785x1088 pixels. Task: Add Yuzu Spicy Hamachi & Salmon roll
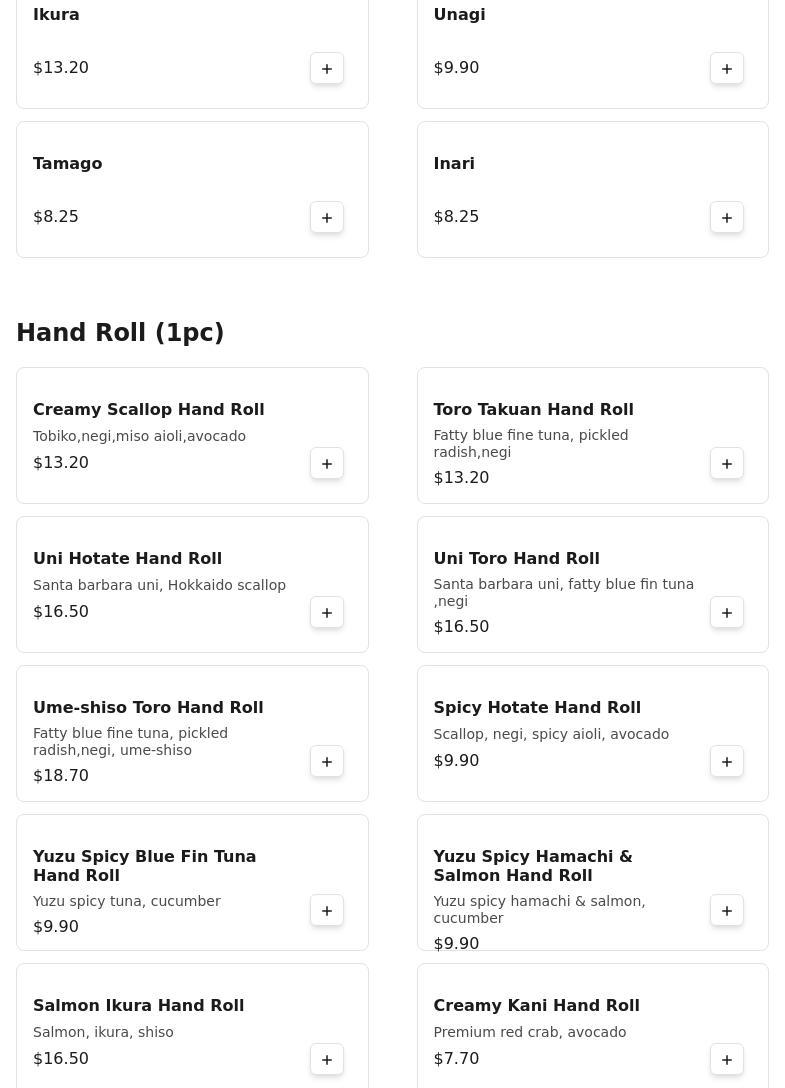click(x=727, y=910)
